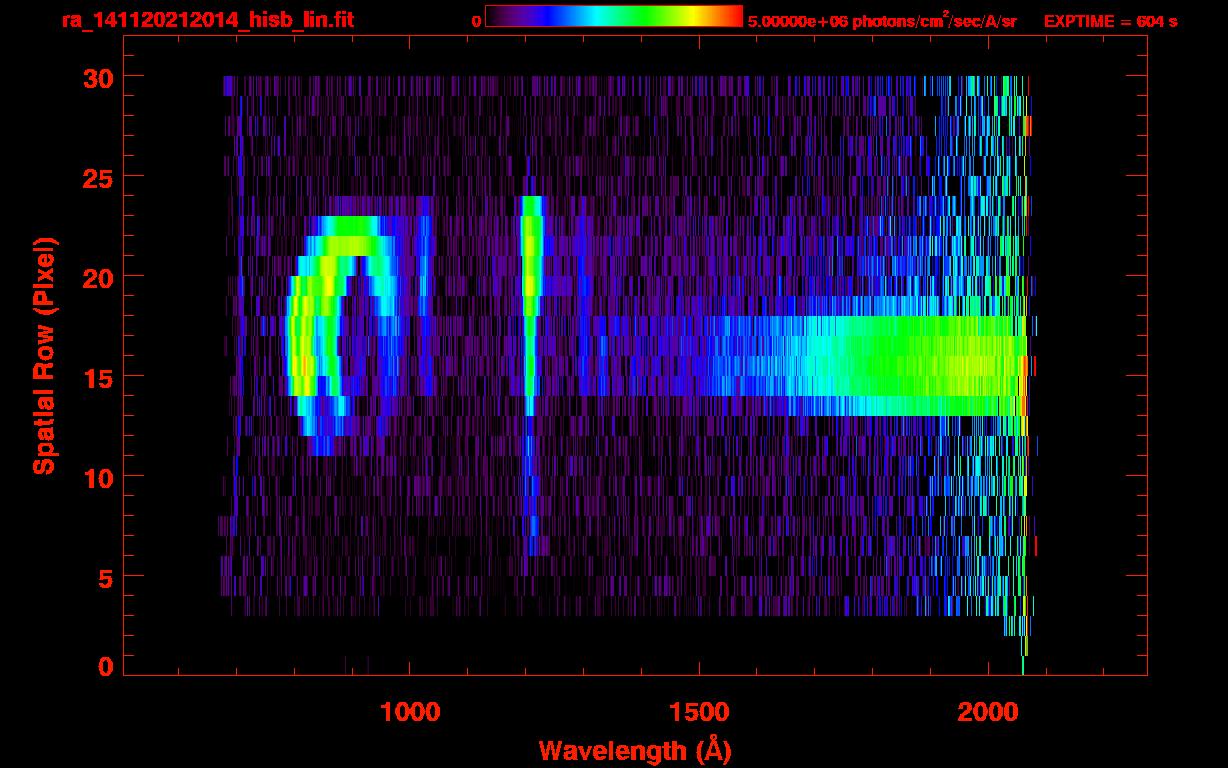Click the x-axis tick label 1500

coord(699,711)
